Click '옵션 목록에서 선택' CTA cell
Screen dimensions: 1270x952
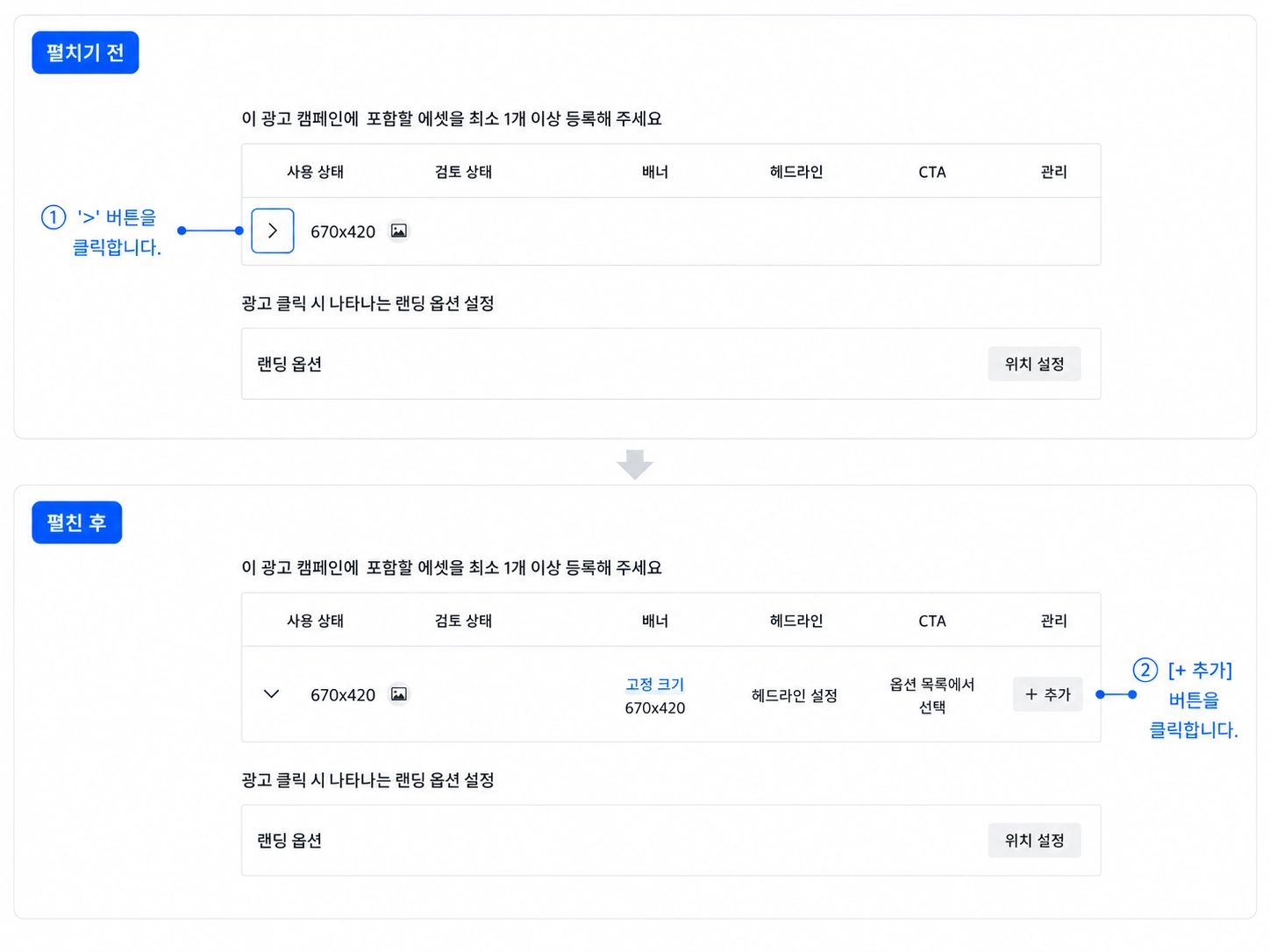(932, 695)
